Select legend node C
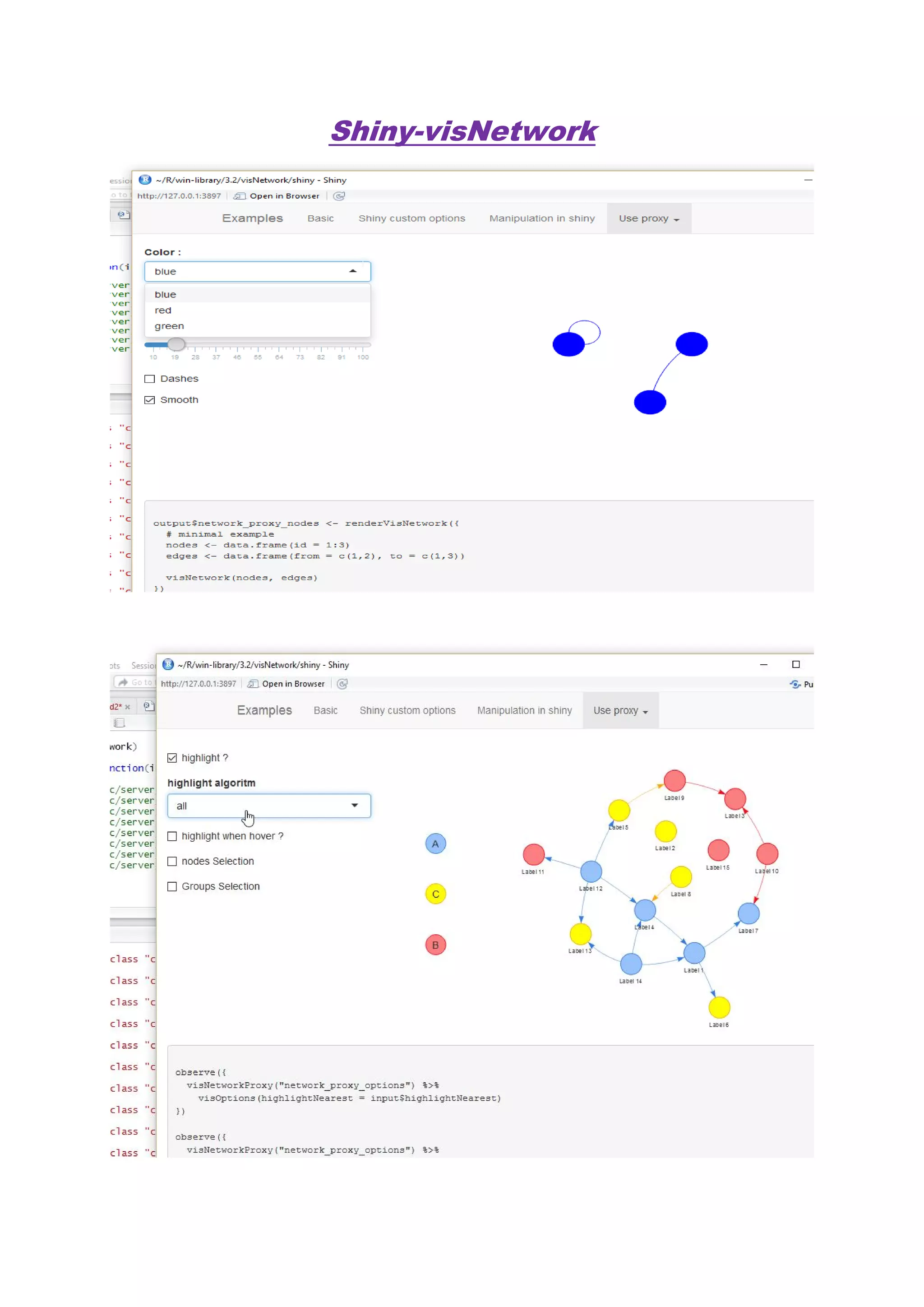This screenshot has height=1307, width=924. pos(435,894)
